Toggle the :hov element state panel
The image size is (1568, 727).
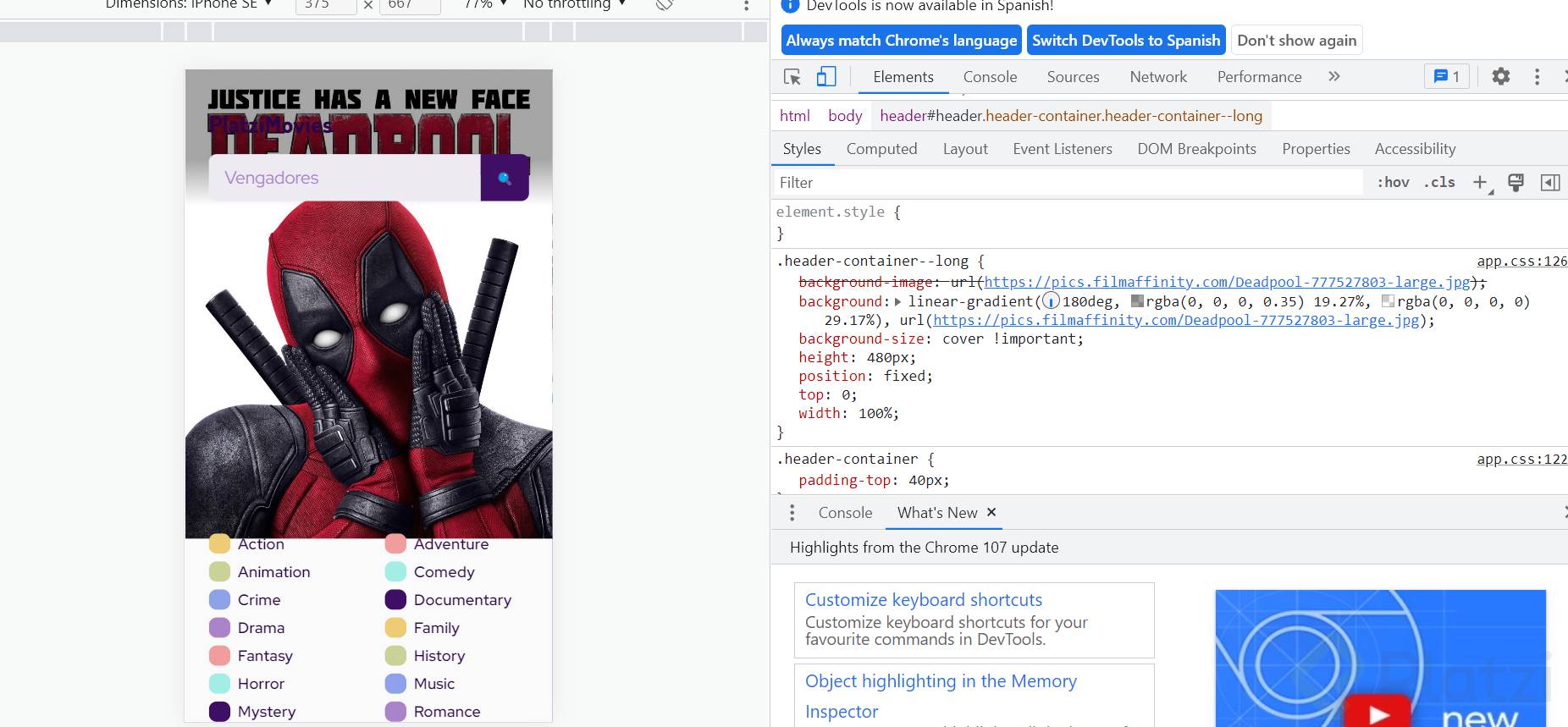point(1394,183)
